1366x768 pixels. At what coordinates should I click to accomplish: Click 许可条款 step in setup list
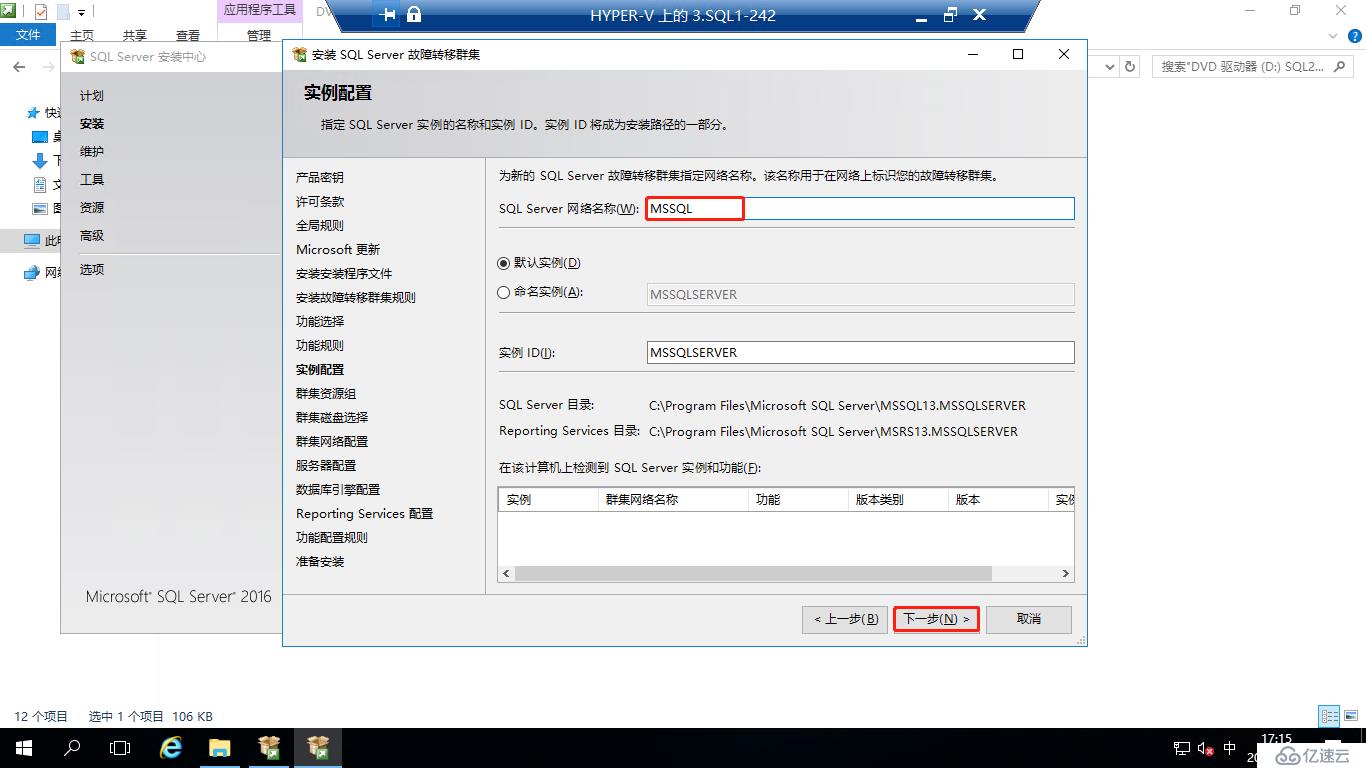pos(320,202)
